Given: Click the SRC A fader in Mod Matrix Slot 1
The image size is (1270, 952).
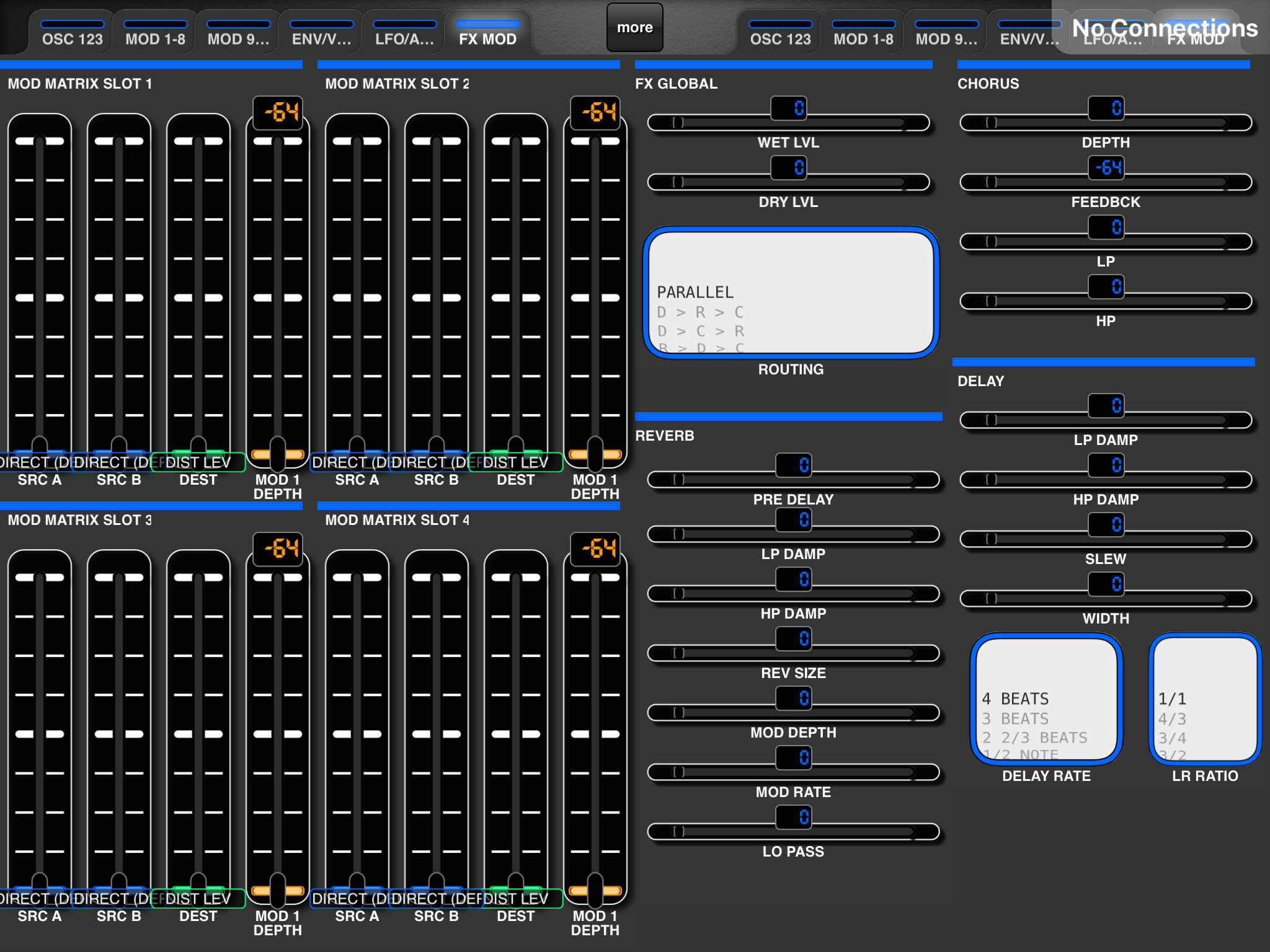Looking at the screenshot, I should (40, 291).
